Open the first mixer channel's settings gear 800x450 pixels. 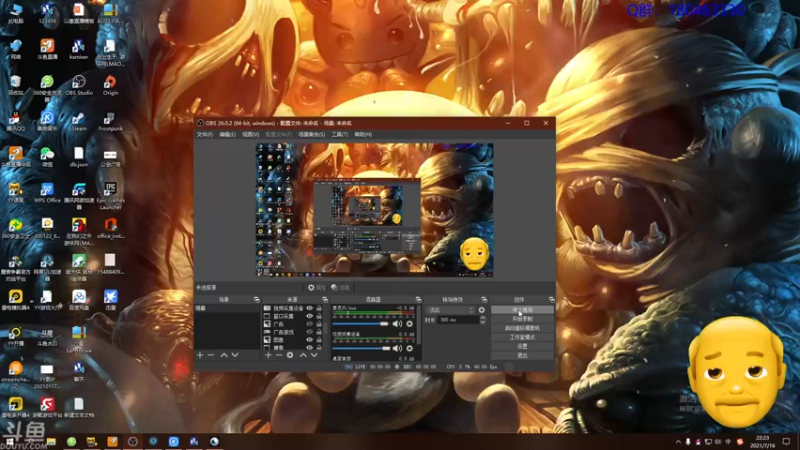click(409, 323)
